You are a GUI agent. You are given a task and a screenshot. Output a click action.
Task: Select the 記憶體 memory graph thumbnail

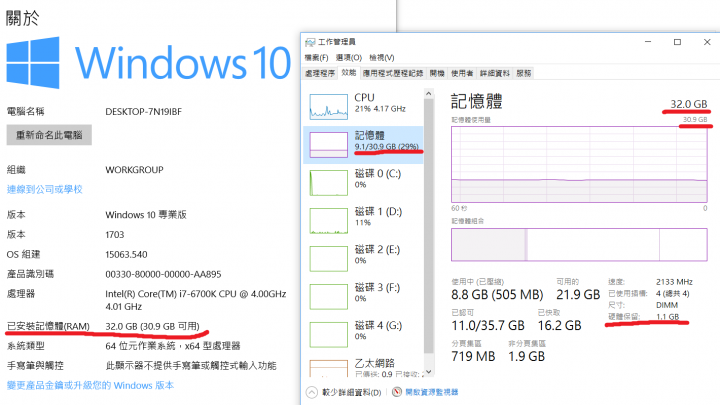[328, 145]
